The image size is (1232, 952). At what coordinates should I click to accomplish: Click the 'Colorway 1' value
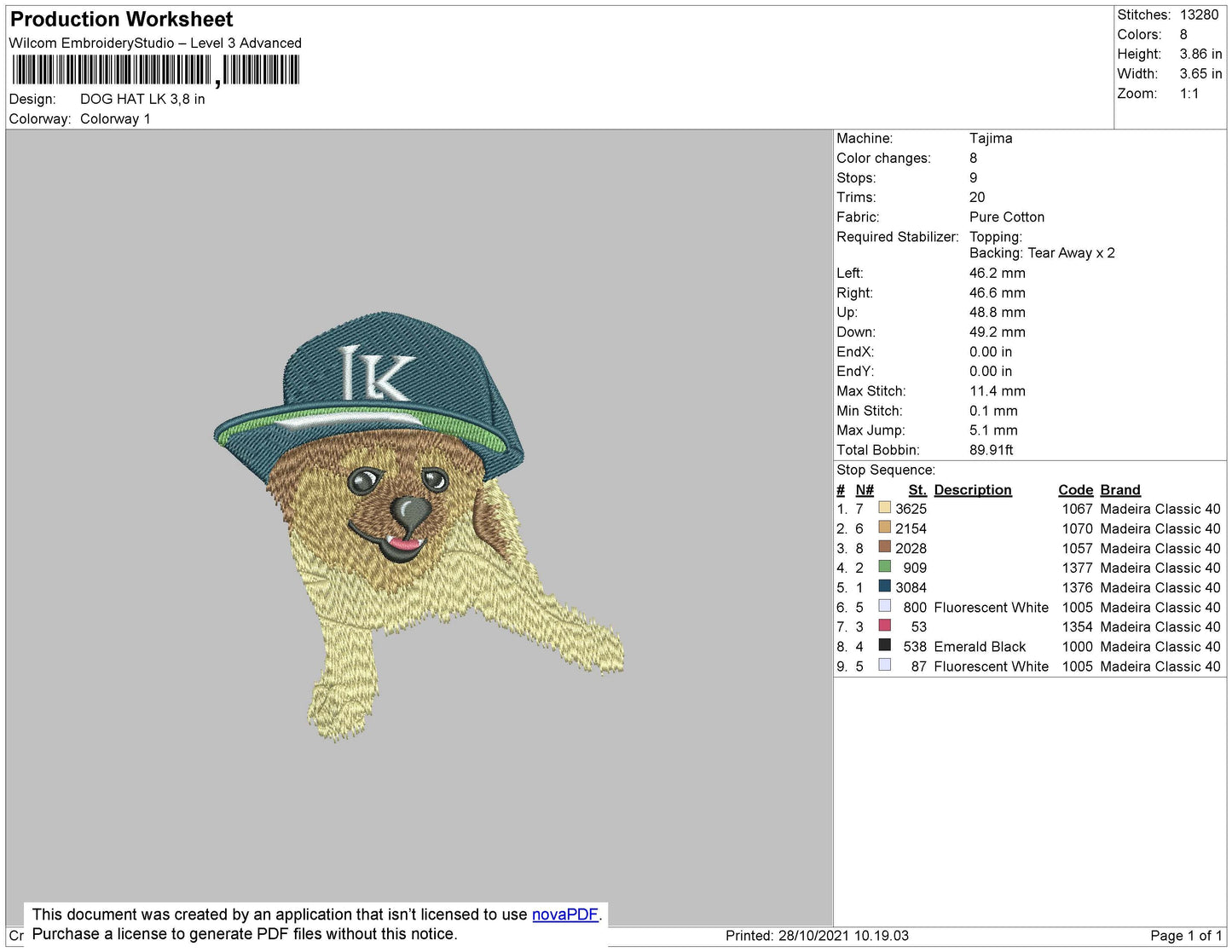(115, 118)
